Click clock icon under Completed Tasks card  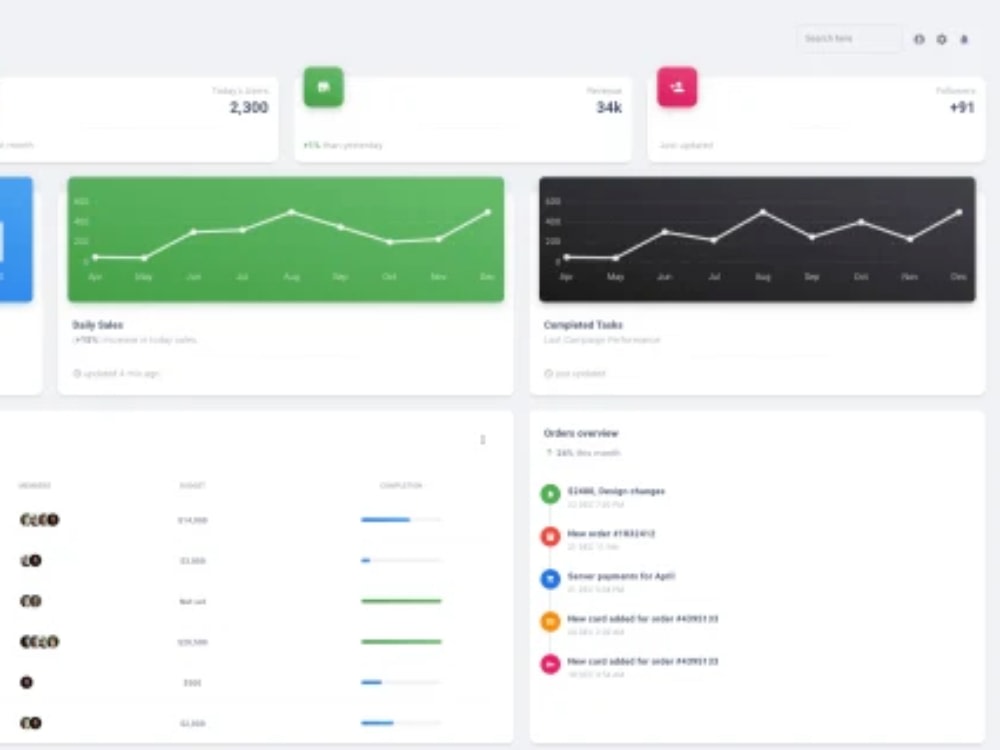pos(548,373)
